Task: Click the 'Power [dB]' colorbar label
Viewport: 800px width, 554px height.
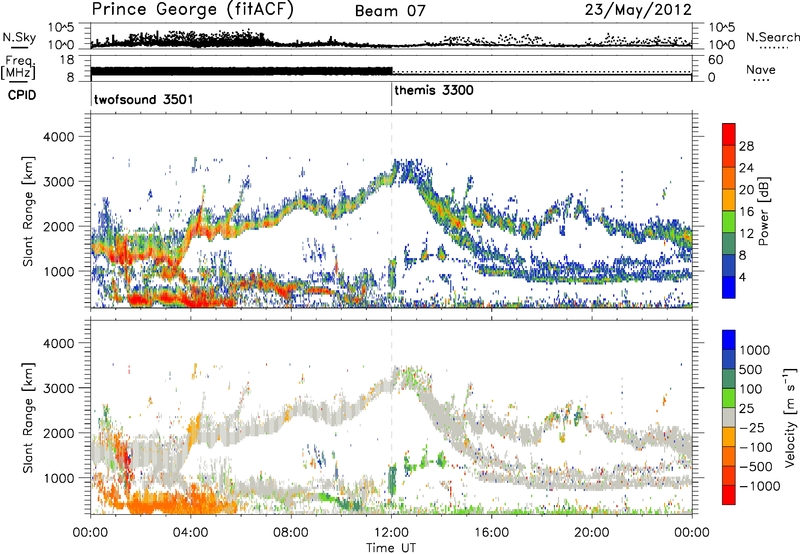Action: point(764,211)
